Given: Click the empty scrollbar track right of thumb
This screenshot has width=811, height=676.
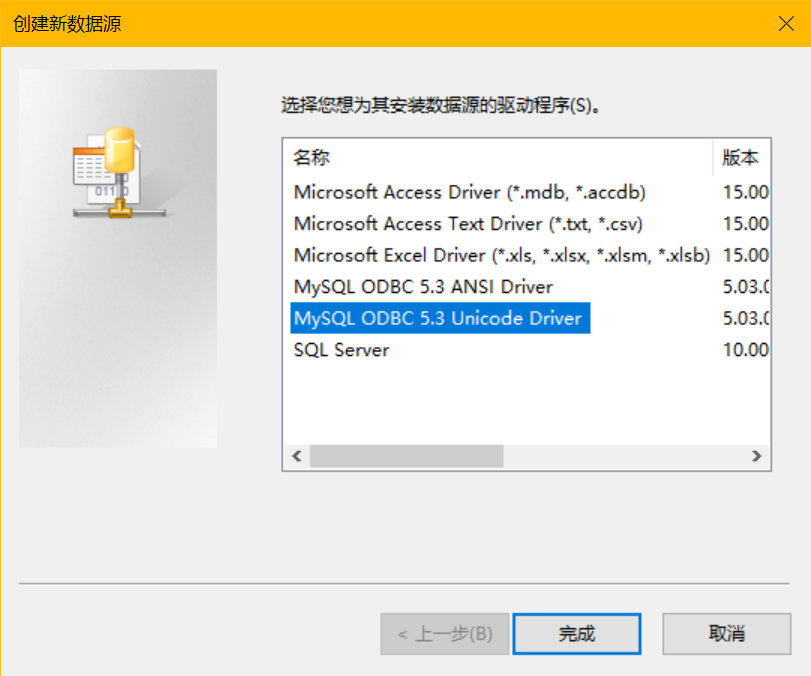Looking at the screenshot, I should (x=620, y=456).
